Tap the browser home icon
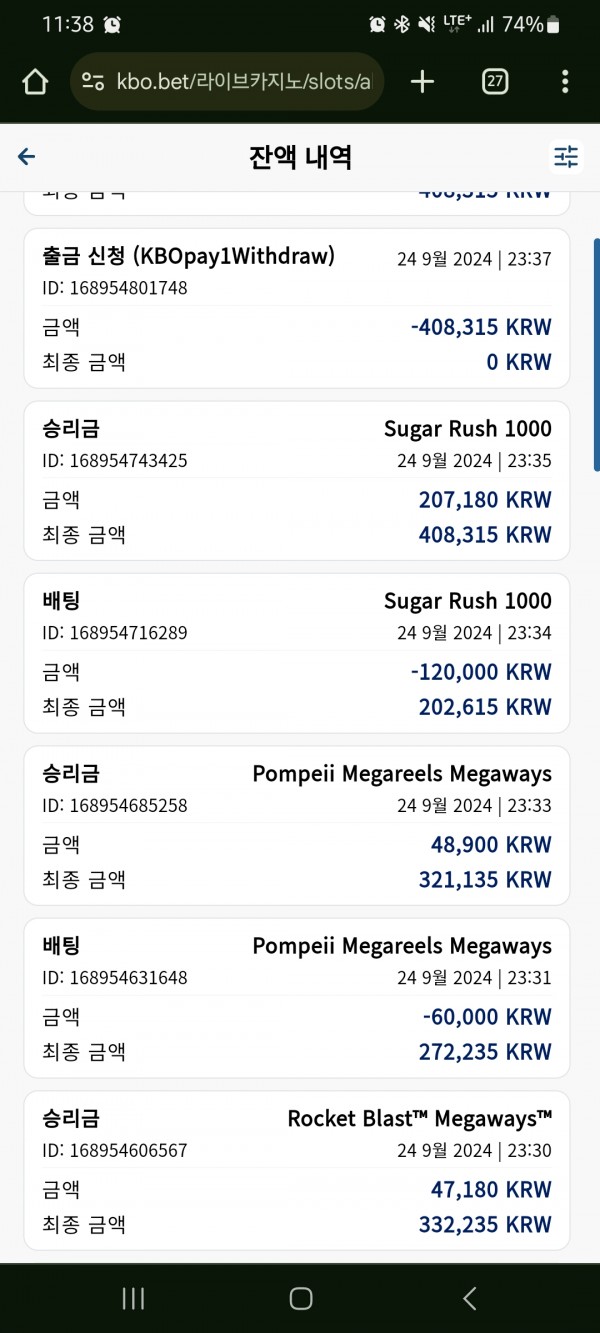The width and height of the screenshot is (600, 1333). (x=35, y=82)
